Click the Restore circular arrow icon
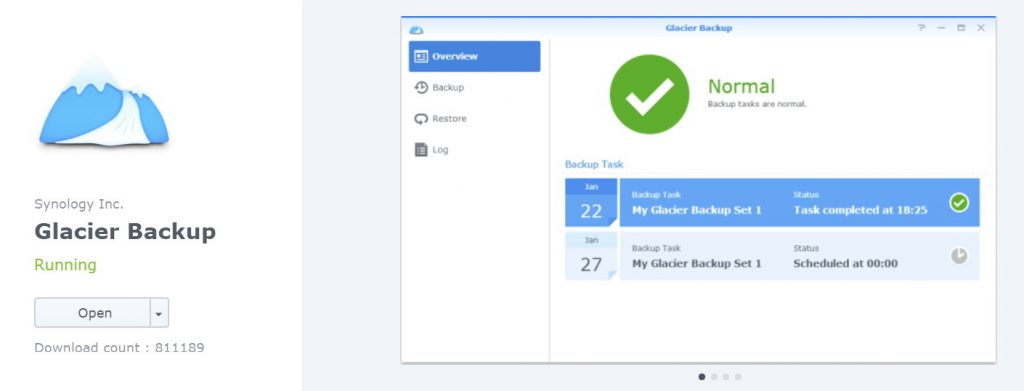Viewport: 1024px width, 391px height. (421, 119)
